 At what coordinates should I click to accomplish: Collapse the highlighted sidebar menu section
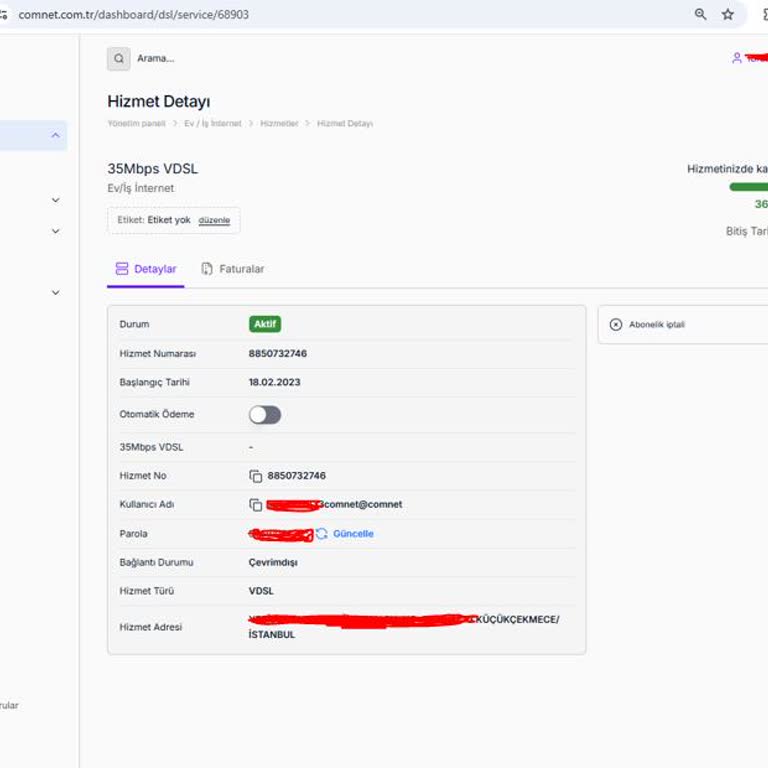pyautogui.click(x=55, y=136)
